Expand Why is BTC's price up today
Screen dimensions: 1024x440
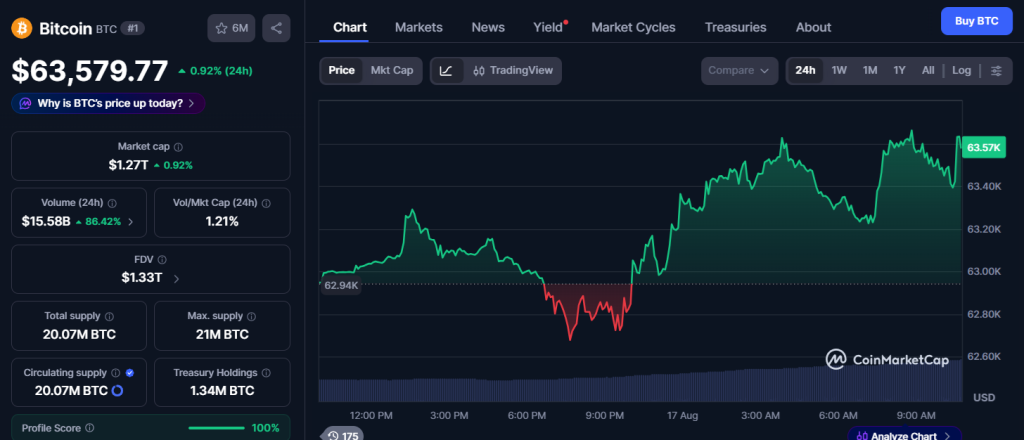click(x=108, y=103)
